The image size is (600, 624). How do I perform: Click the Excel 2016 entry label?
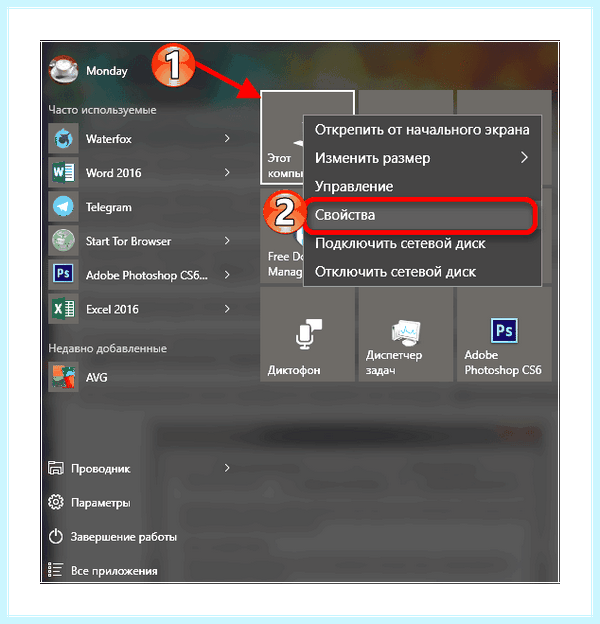click(112, 309)
